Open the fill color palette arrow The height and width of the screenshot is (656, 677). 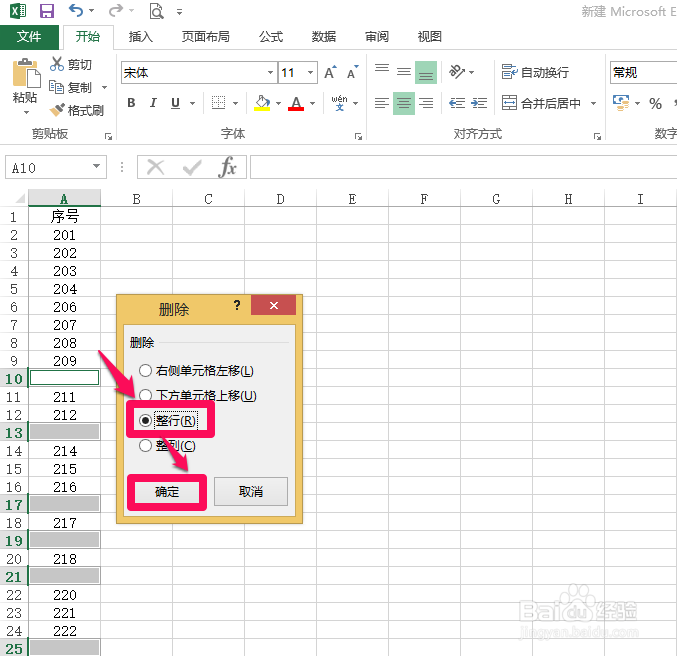pyautogui.click(x=278, y=103)
